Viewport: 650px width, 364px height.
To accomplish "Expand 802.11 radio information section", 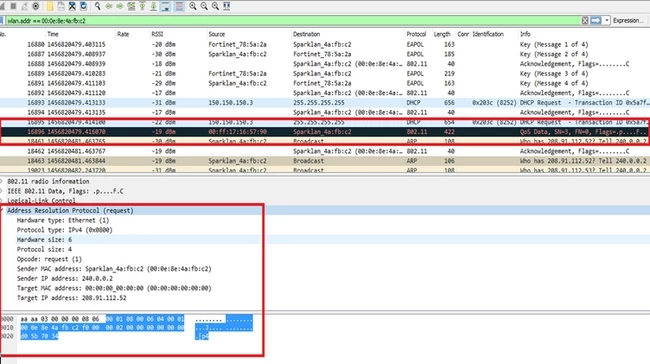I will pos(1,181).
